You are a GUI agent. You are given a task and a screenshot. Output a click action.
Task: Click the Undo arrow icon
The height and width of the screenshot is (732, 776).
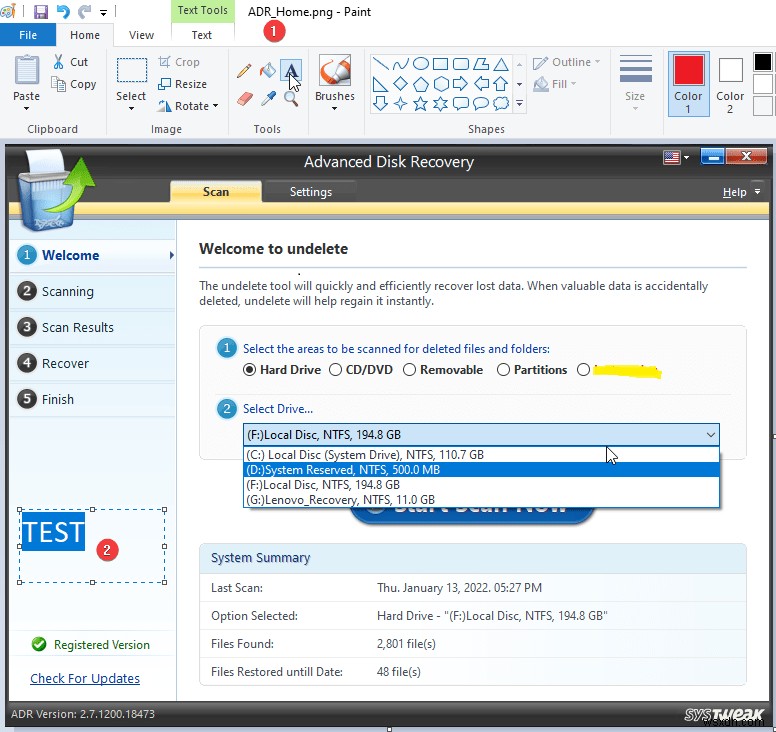coord(63,11)
